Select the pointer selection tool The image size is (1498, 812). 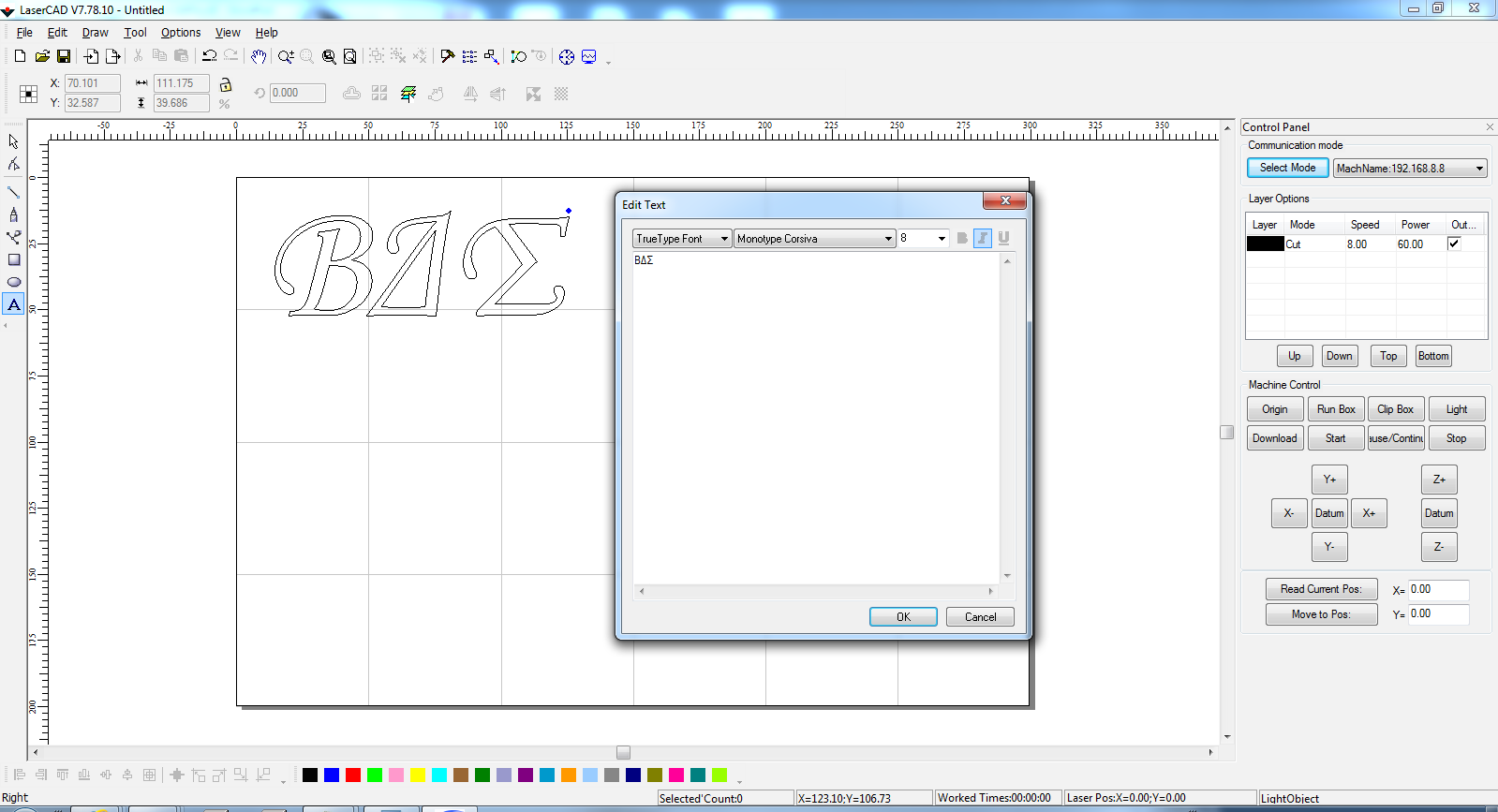pos(13,141)
